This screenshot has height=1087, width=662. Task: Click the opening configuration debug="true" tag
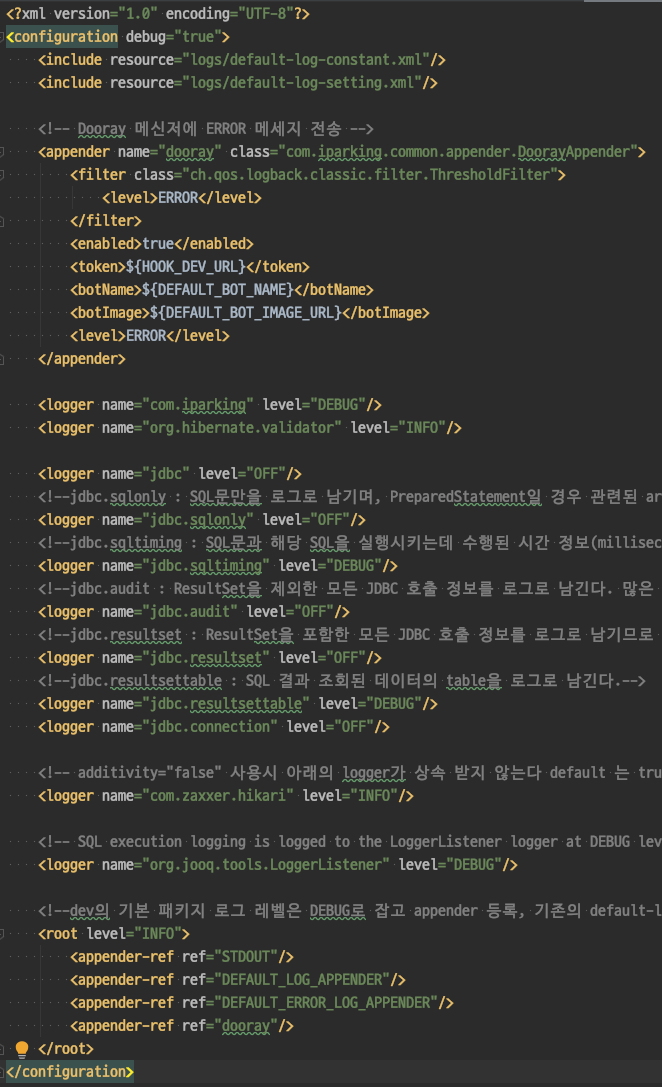click(118, 37)
